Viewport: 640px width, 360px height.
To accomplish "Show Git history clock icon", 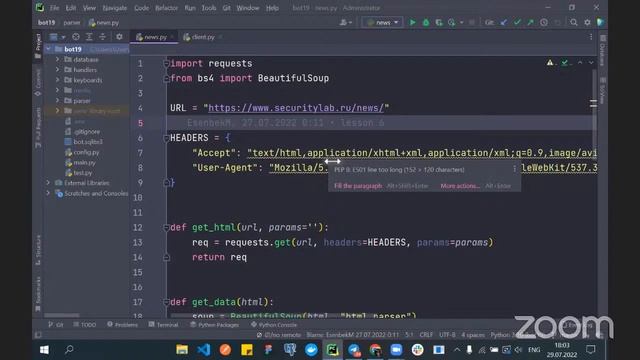I will click(x=544, y=22).
